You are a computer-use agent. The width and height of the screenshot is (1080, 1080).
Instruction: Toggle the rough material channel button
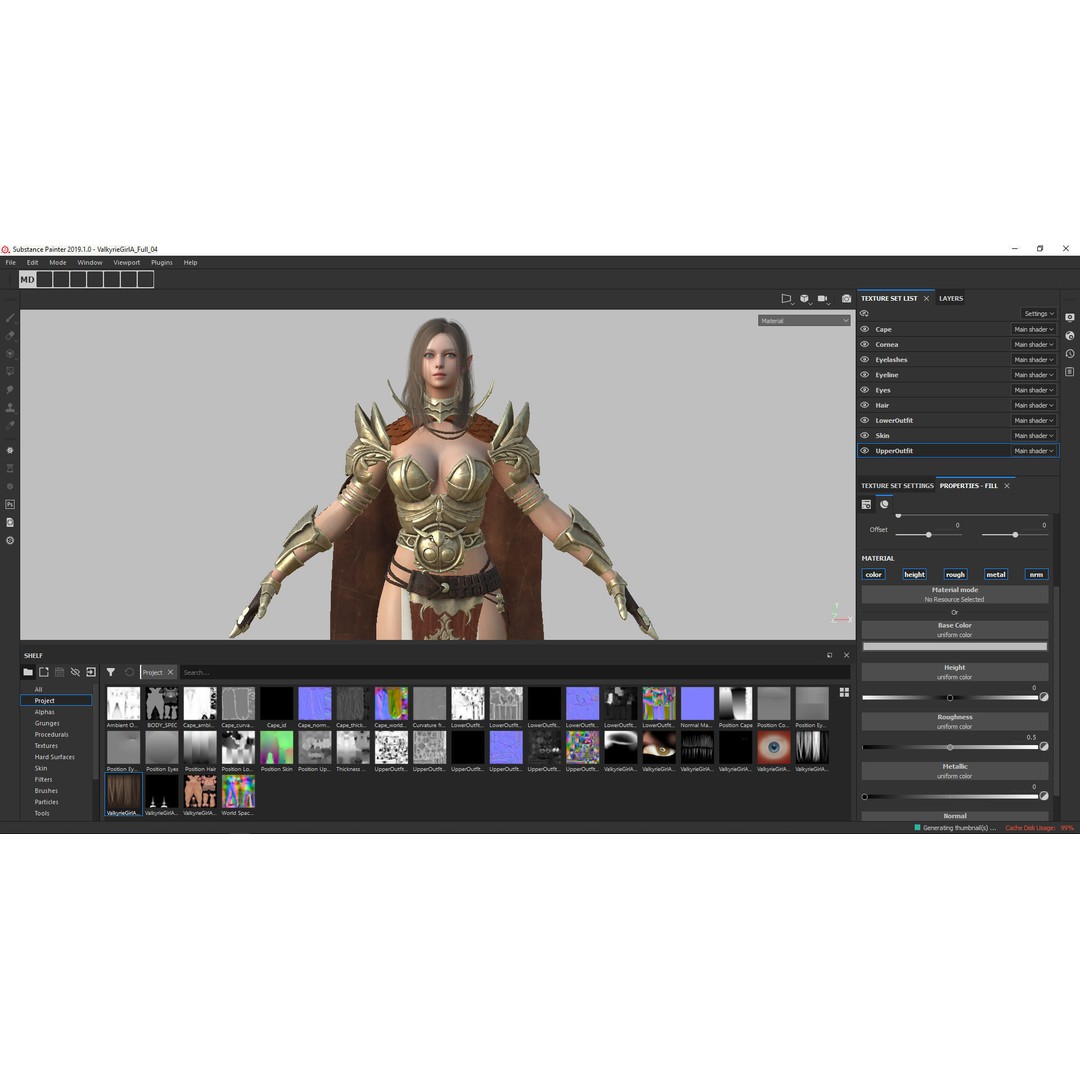tap(955, 574)
